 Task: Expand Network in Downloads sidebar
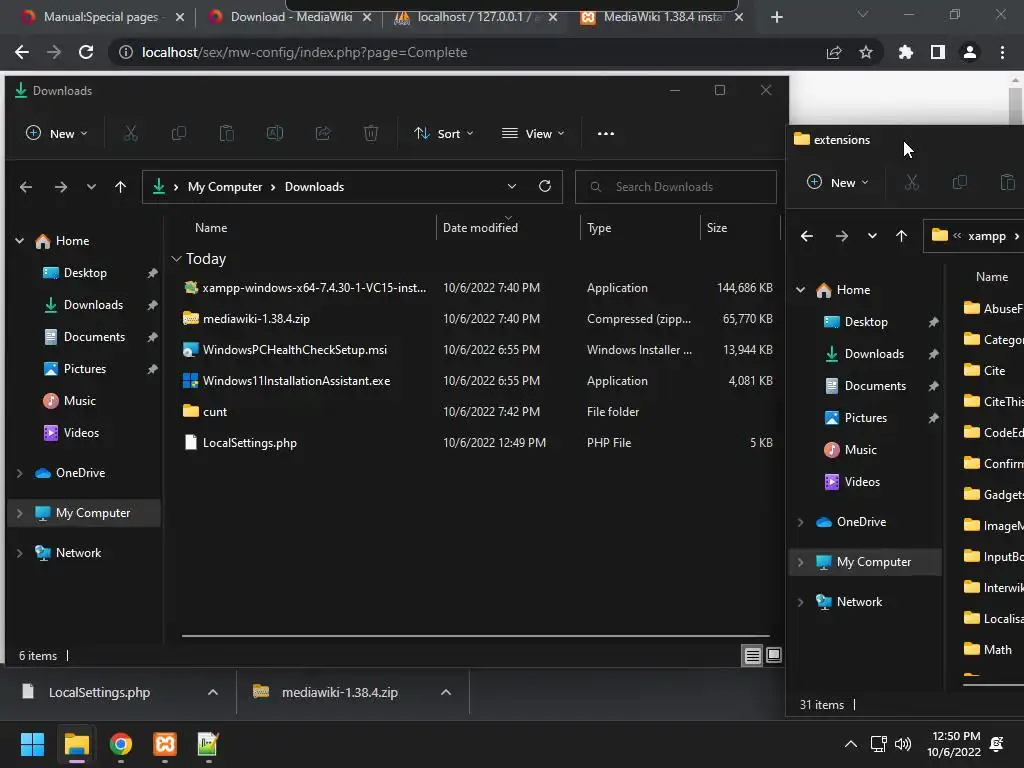click(20, 553)
